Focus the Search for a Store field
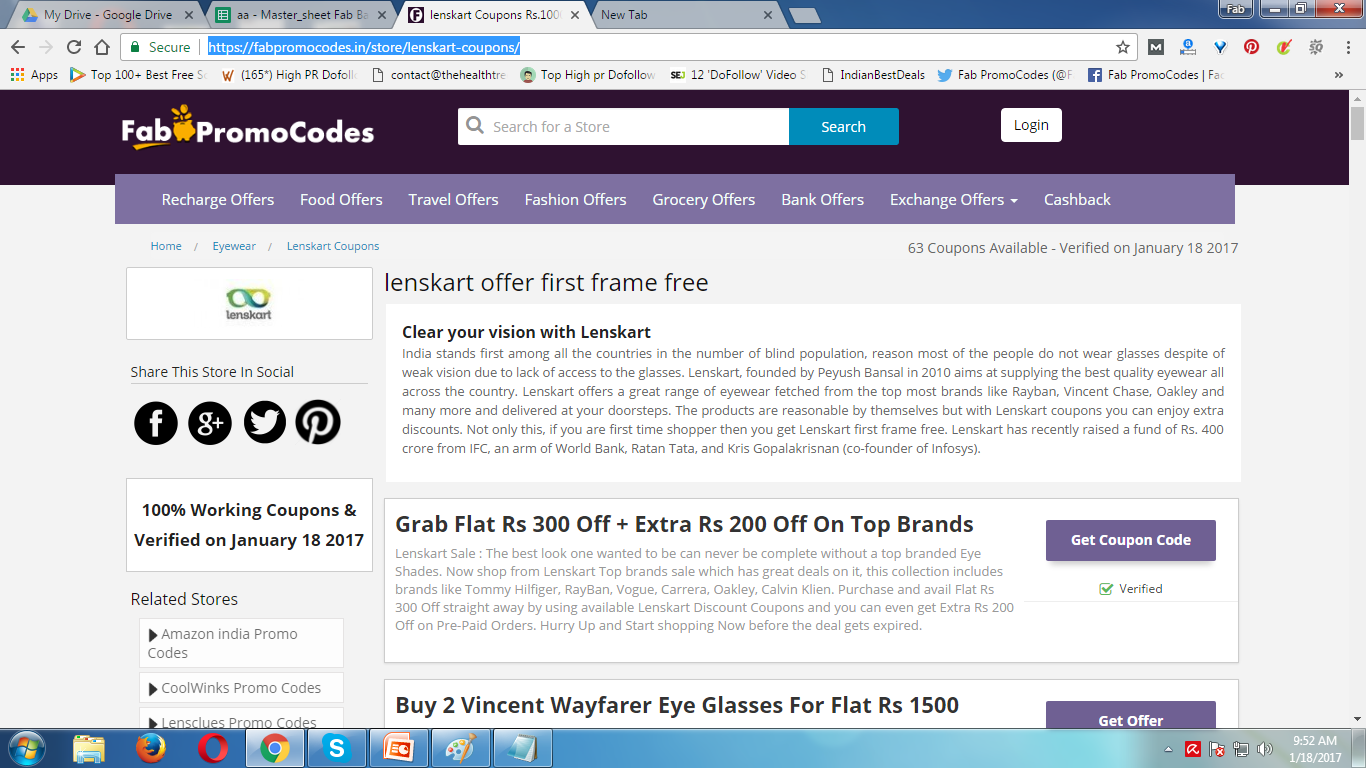This screenshot has height=768, width=1366. point(624,127)
